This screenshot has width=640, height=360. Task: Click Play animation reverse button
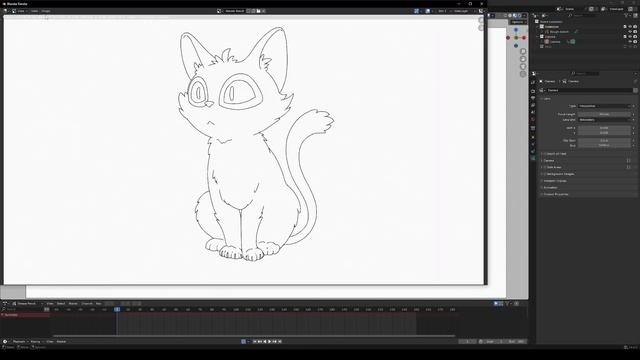264,342
